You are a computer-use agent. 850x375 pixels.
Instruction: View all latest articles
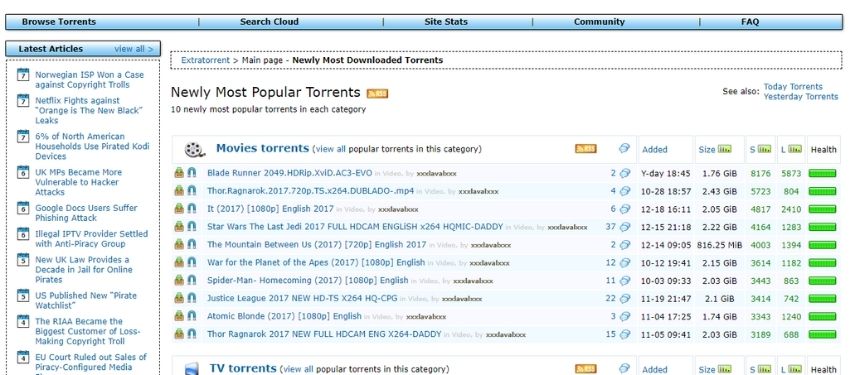[x=133, y=49]
